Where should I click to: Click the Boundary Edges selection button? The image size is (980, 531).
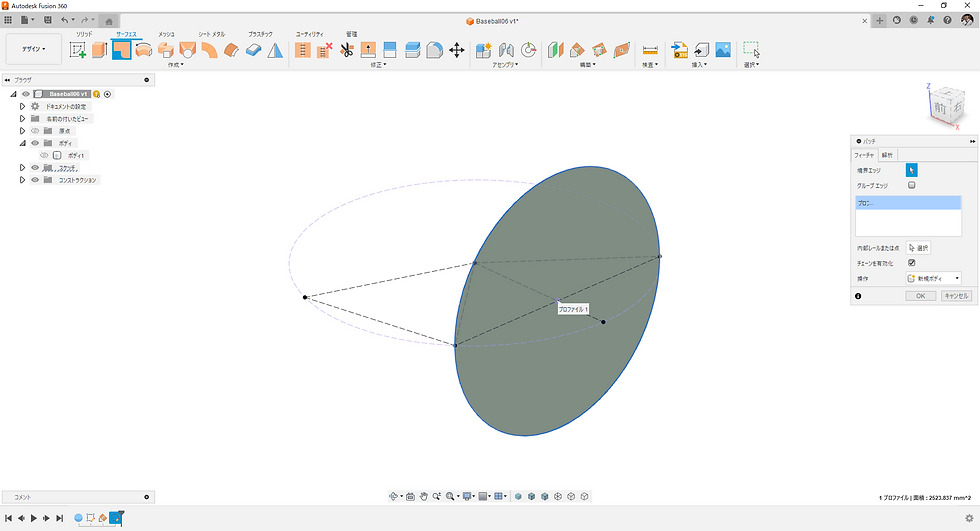[x=911, y=170]
